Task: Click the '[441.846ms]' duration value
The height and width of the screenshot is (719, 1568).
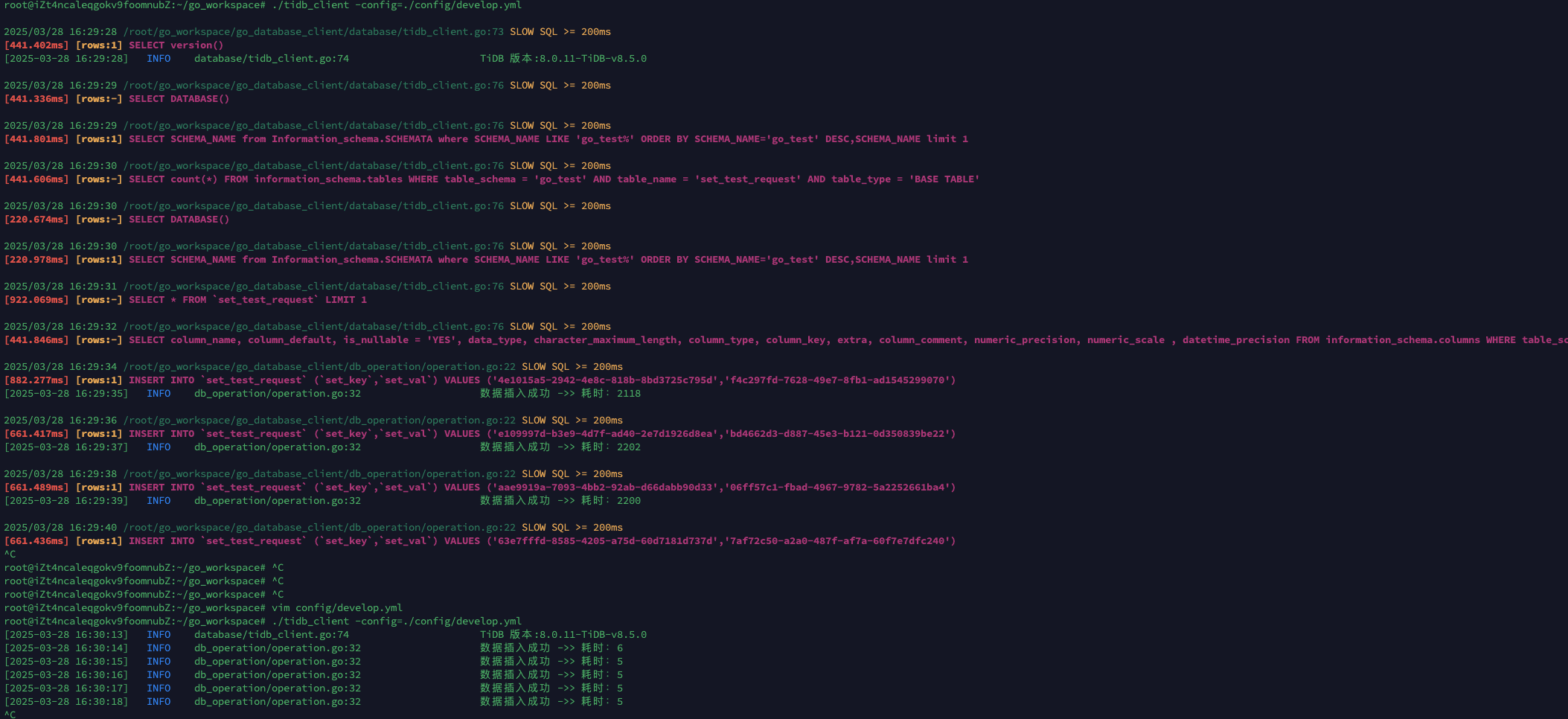Action: coord(36,340)
